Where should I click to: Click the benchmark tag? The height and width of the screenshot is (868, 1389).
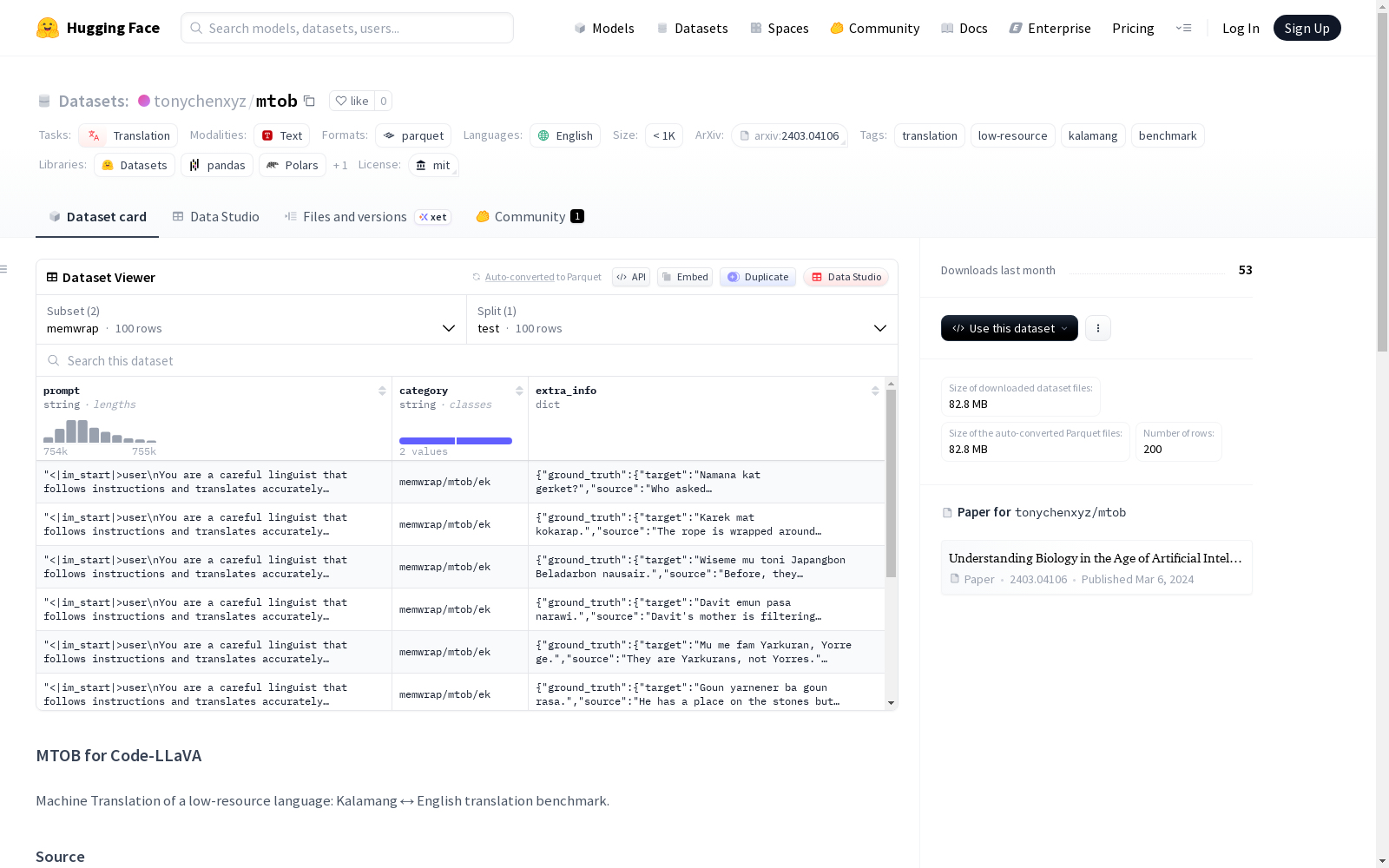pyautogui.click(x=1168, y=135)
